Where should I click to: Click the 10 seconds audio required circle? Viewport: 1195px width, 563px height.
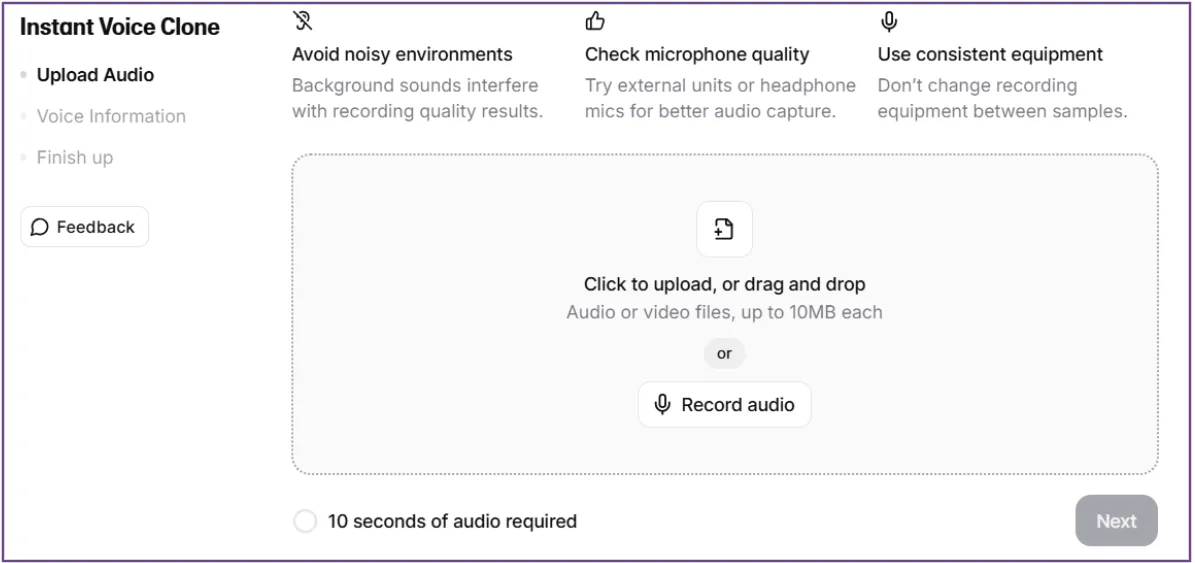click(305, 521)
